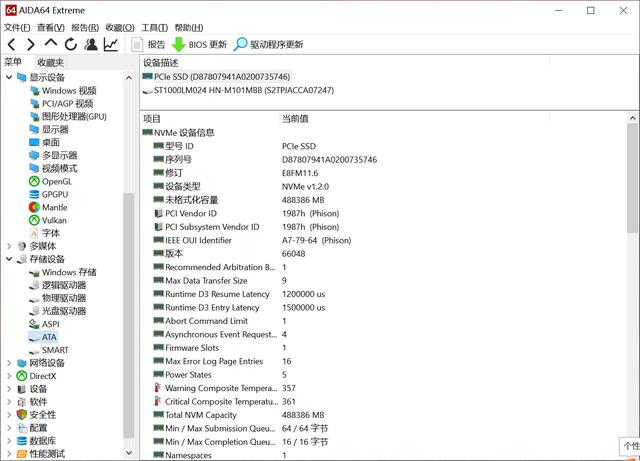Open the user profile toolbar icon

[x=91, y=44]
